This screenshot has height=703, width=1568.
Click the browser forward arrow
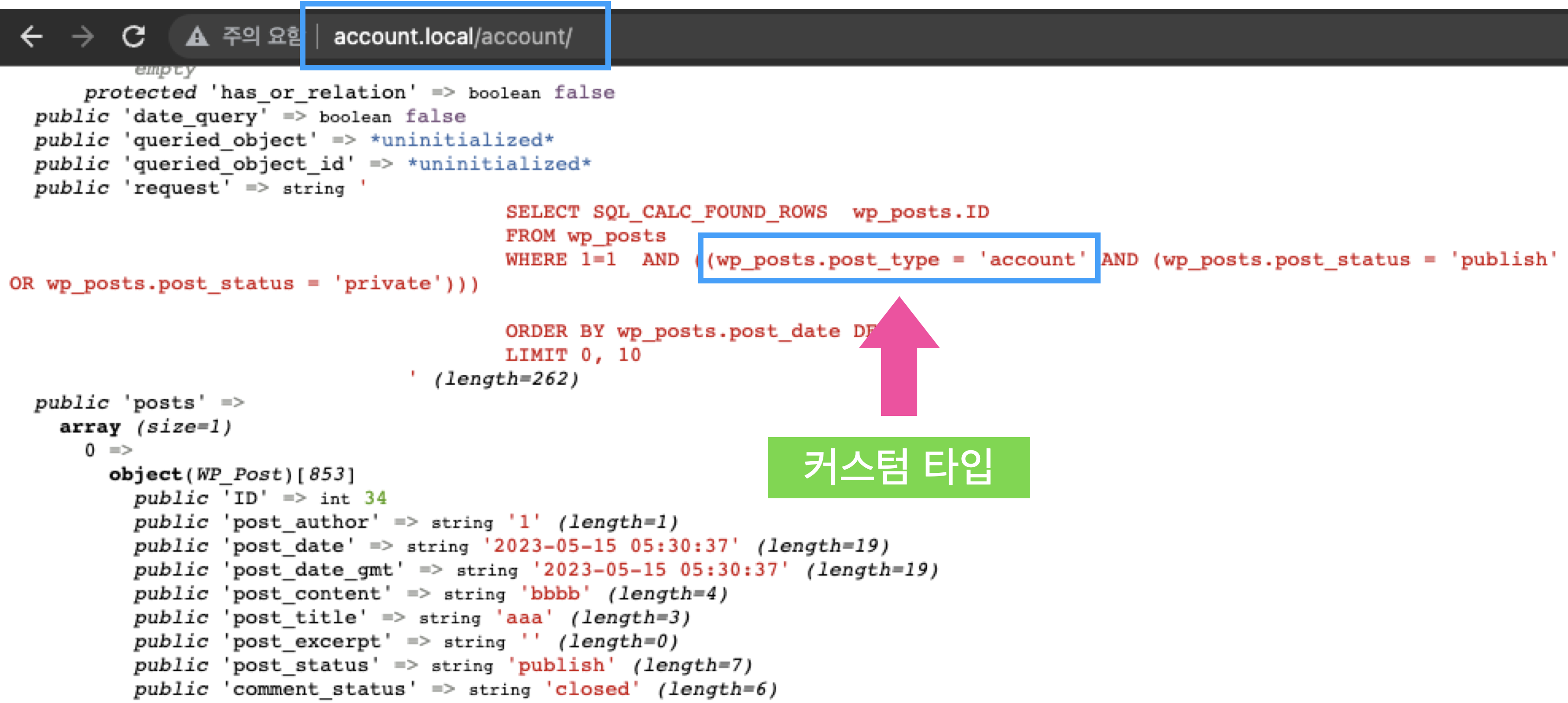coord(83,37)
